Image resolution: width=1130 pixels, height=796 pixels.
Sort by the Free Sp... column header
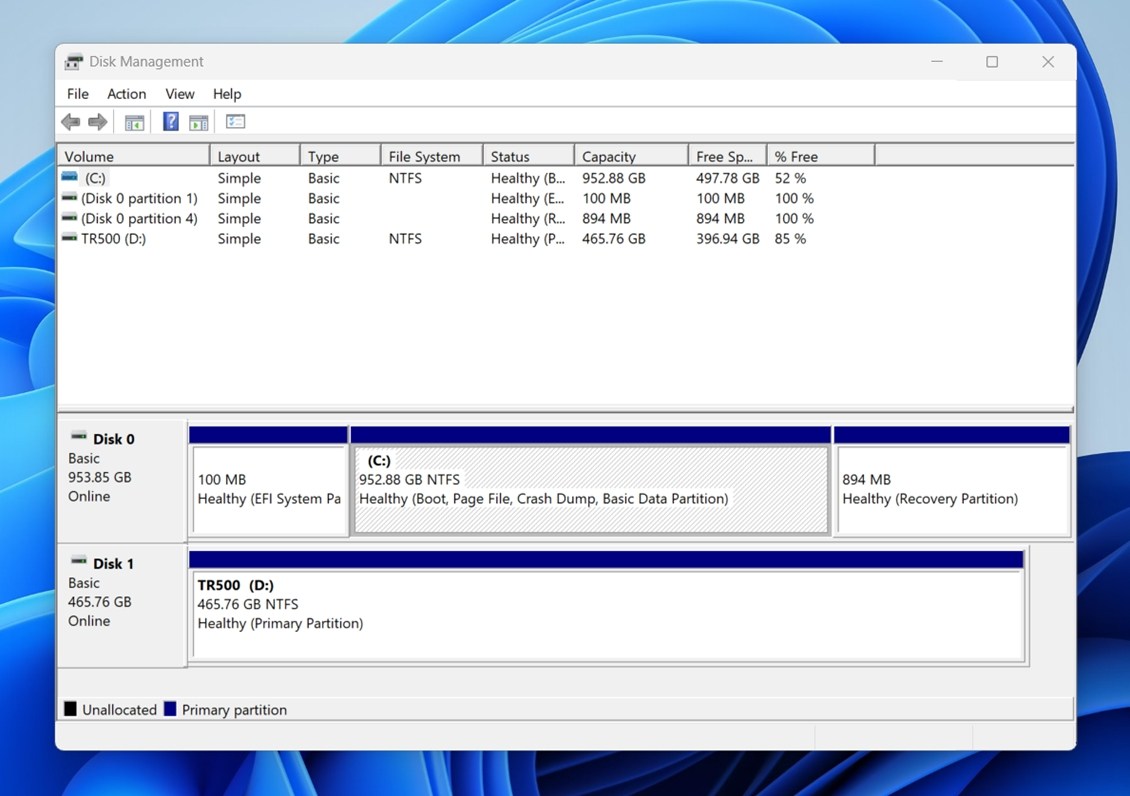[x=727, y=156]
